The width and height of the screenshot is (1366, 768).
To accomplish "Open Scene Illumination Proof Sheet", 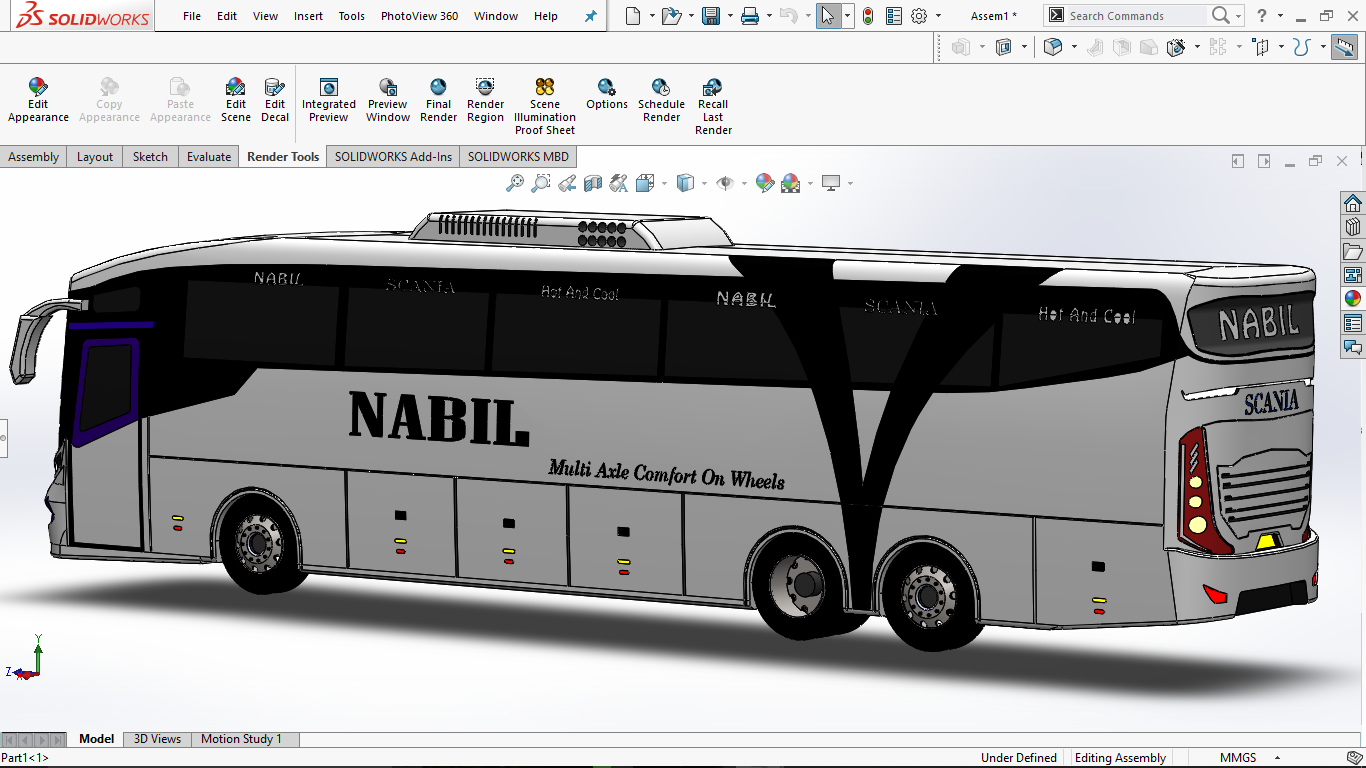I will click(x=545, y=106).
